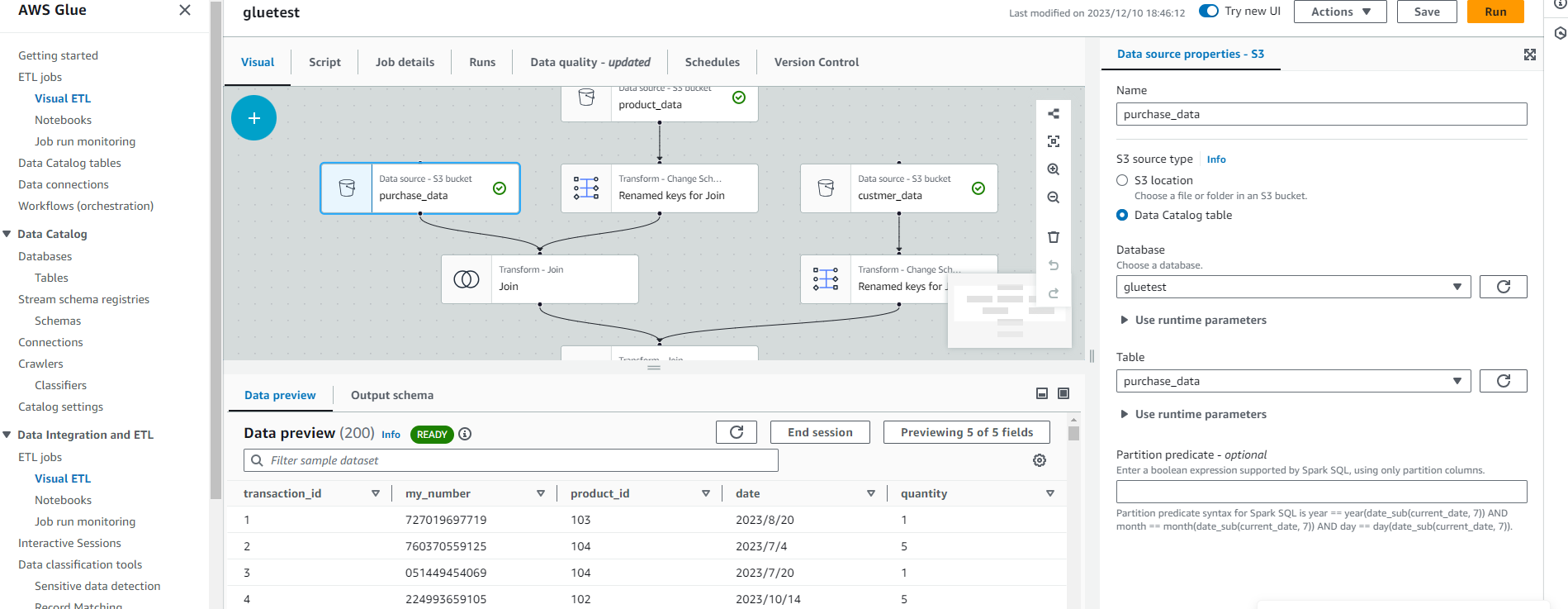Delete the selected node with trash icon
Image resolution: width=1568 pixels, height=609 pixels.
click(x=1054, y=237)
